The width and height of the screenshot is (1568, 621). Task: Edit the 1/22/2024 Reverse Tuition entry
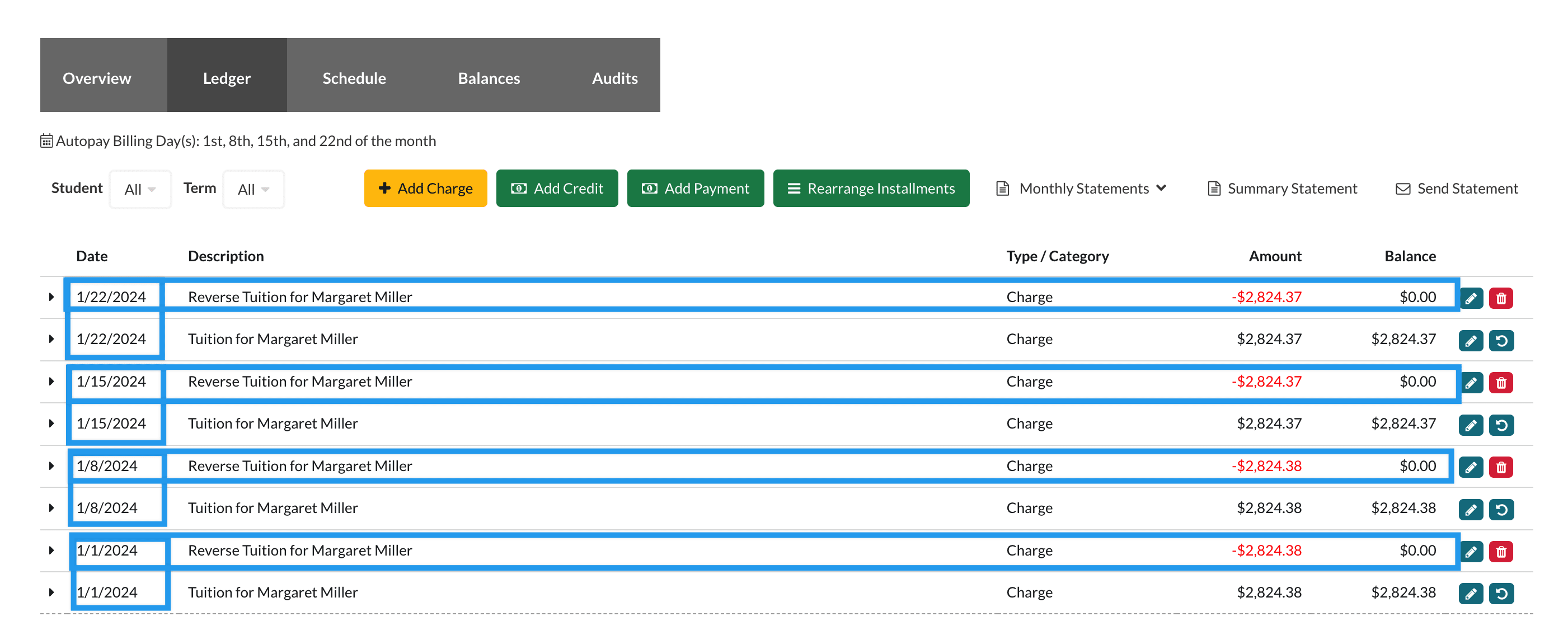pos(1471,298)
